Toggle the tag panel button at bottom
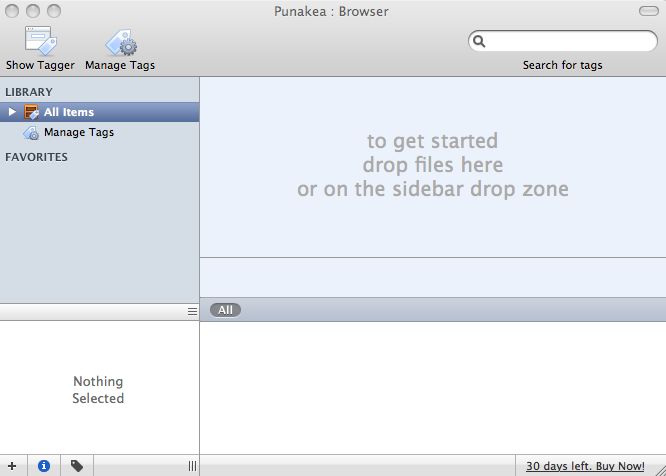This screenshot has width=666, height=476. click(x=77, y=466)
